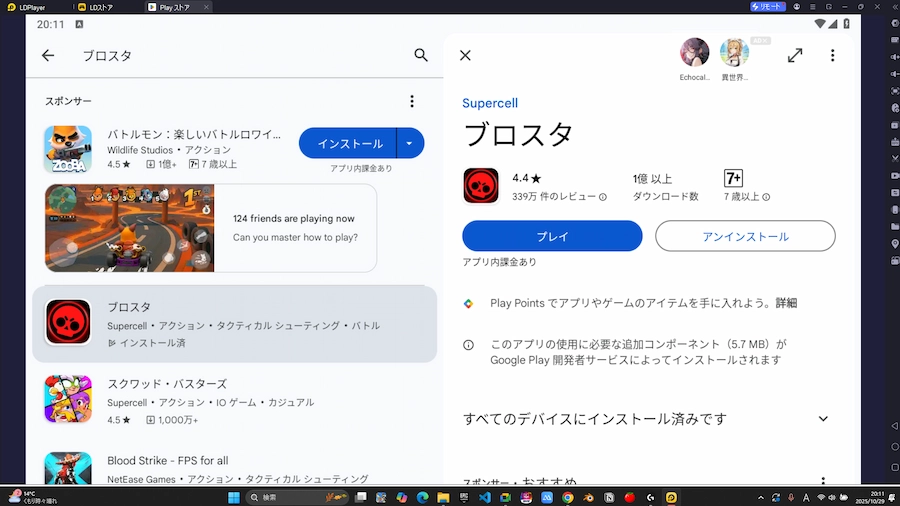The image size is (900, 506).
Task: Click the Supercell developer link
Action: (490, 103)
